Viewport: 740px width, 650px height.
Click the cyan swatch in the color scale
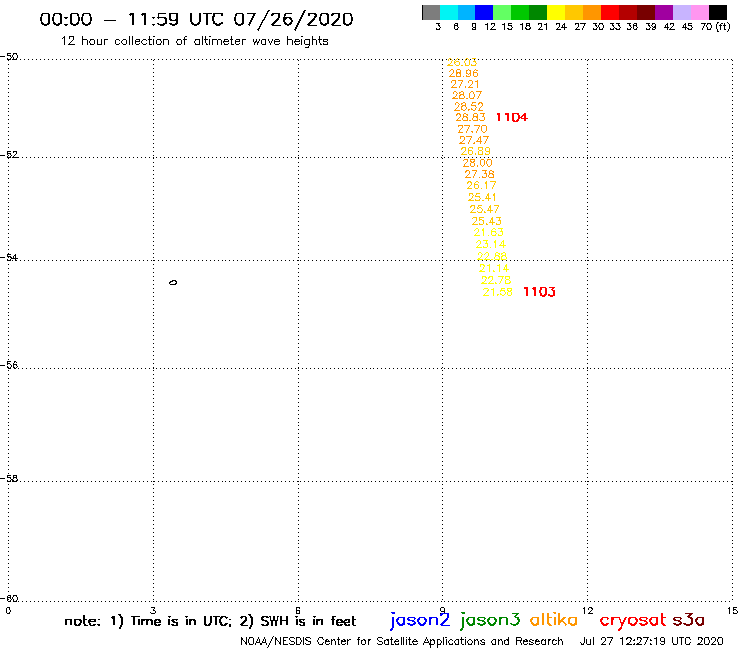(449, 12)
